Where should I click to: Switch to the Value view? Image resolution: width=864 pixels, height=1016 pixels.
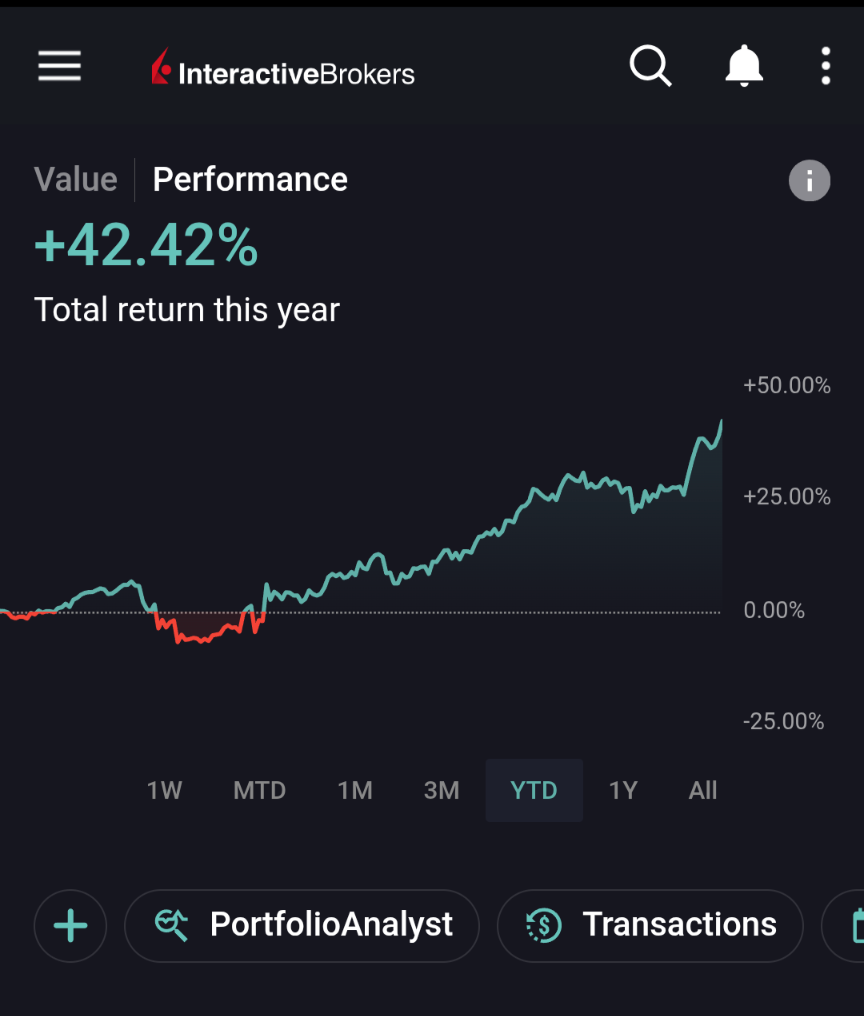coord(75,180)
